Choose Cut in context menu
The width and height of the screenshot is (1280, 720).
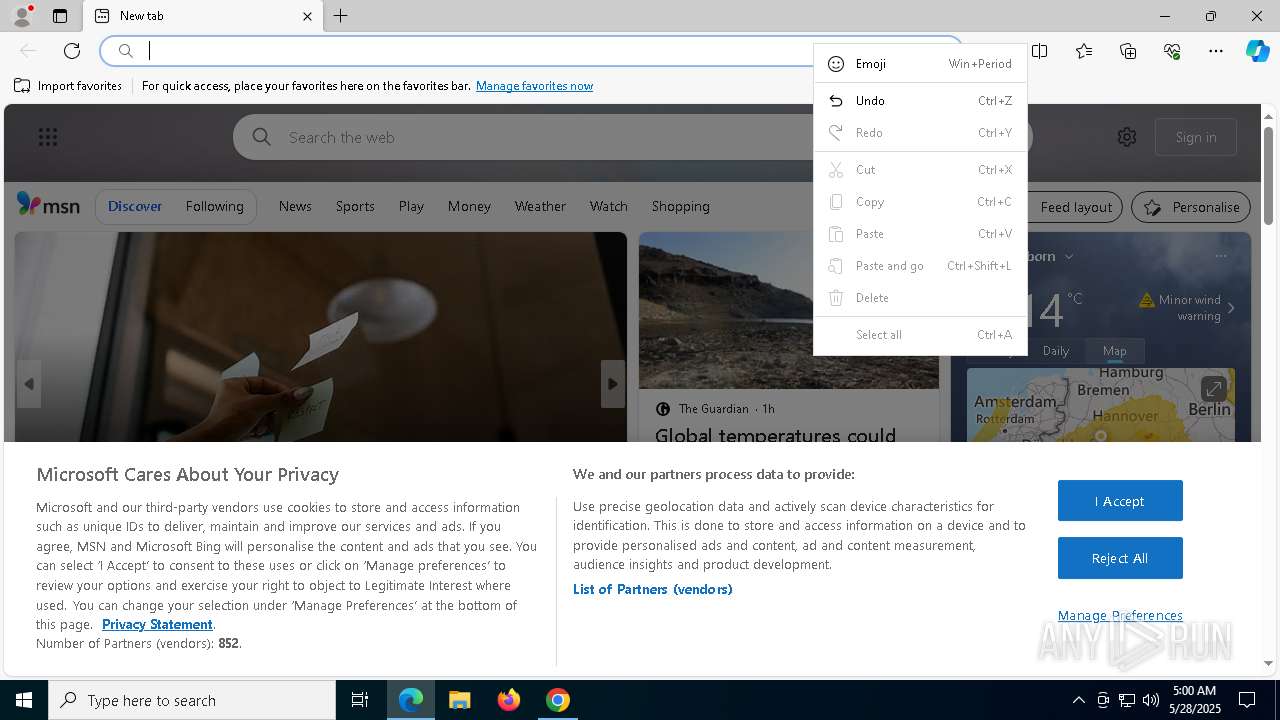(x=920, y=169)
